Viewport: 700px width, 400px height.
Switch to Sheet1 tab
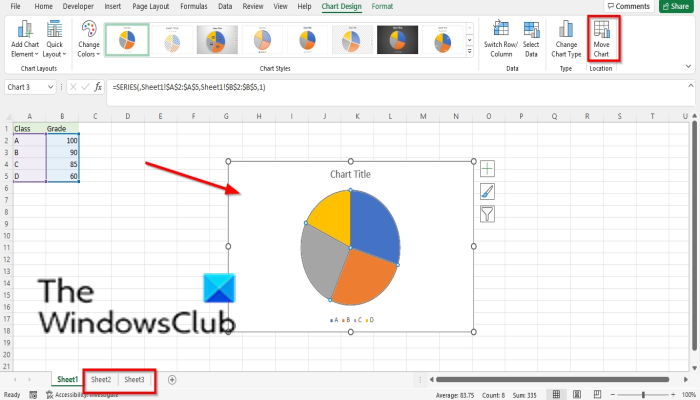point(67,379)
